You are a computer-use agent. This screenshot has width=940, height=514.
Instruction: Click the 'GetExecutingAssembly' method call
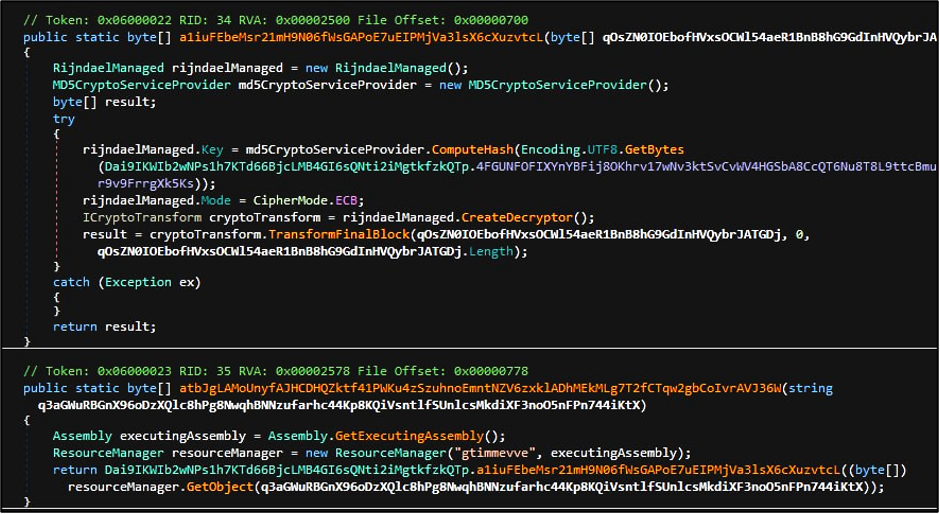(409, 435)
